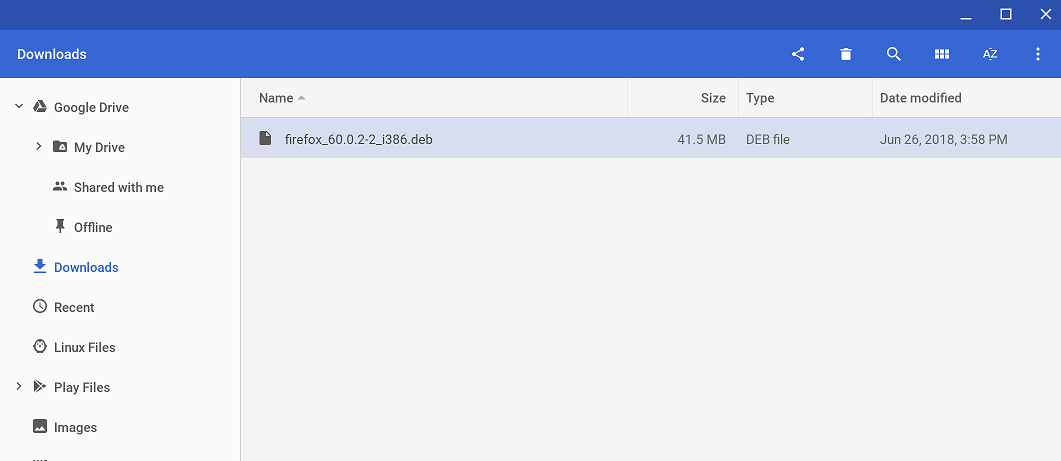Open the Search files magnifier
1061x461 pixels.
[894, 54]
